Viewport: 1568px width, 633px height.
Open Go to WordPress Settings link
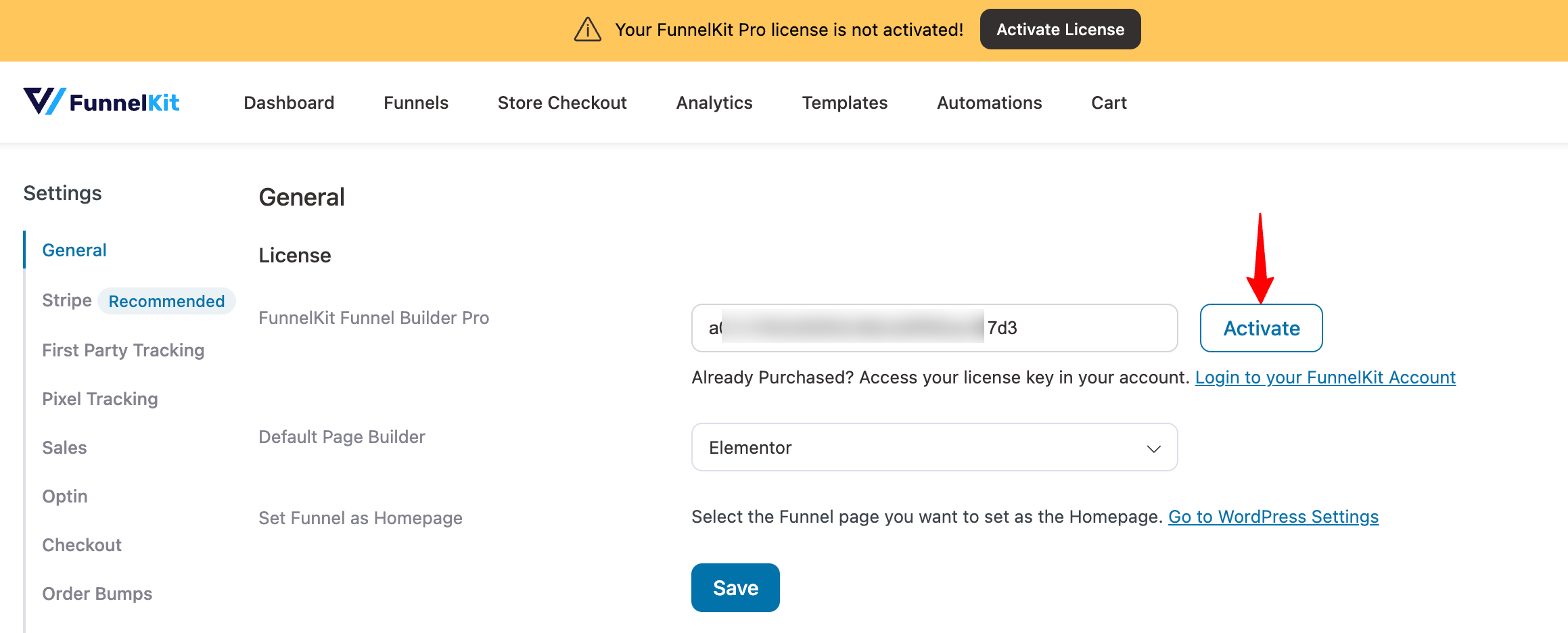click(1273, 517)
